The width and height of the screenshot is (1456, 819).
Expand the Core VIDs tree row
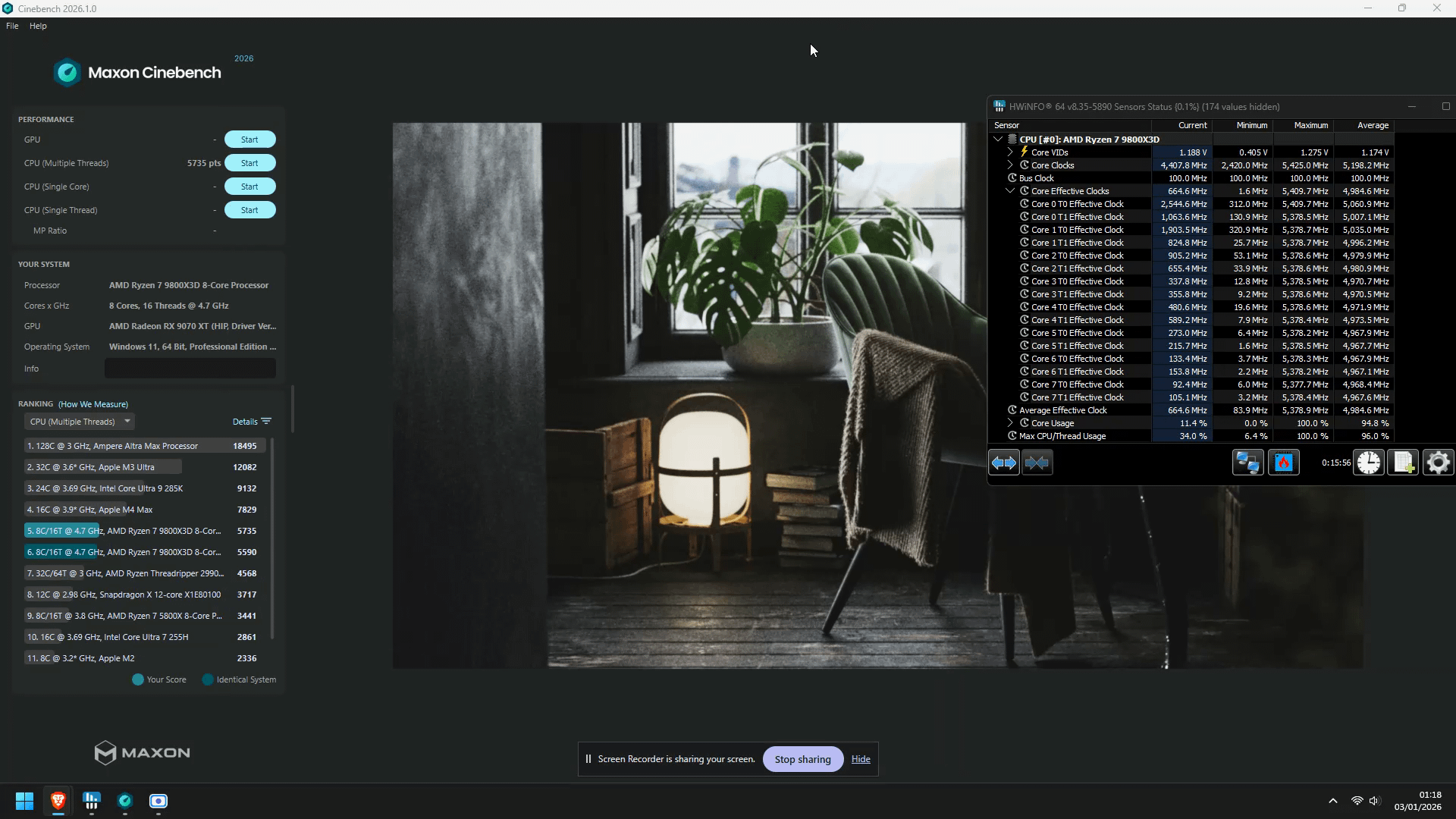[1010, 152]
